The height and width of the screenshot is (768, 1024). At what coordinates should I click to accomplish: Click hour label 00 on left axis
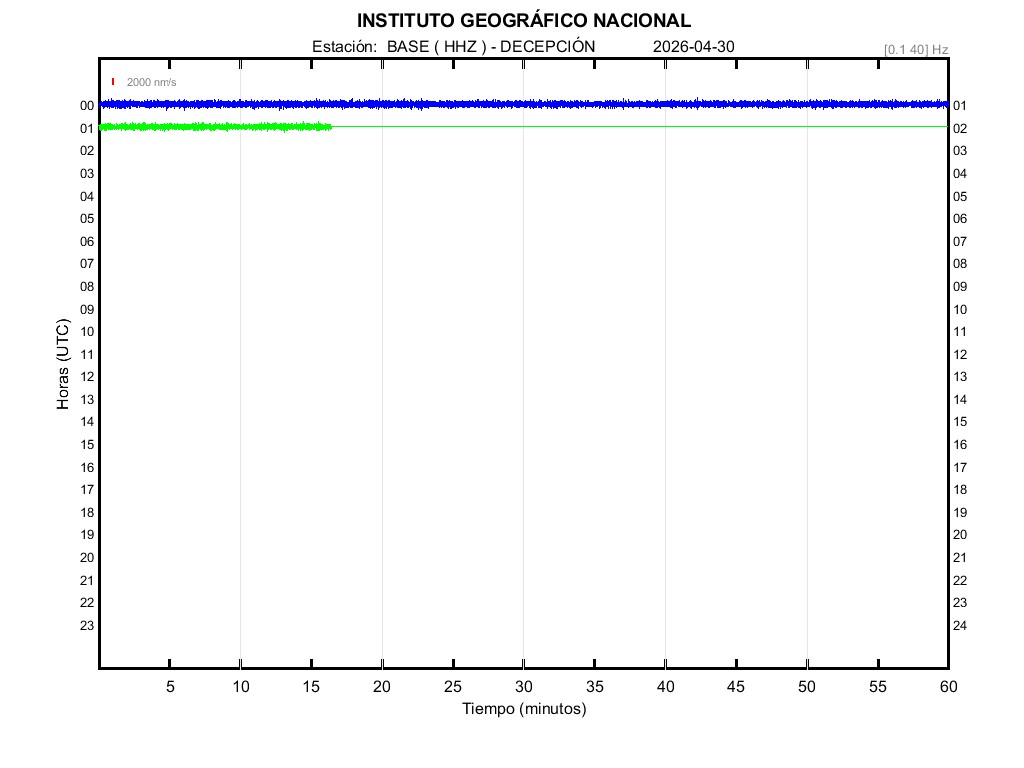click(x=87, y=106)
